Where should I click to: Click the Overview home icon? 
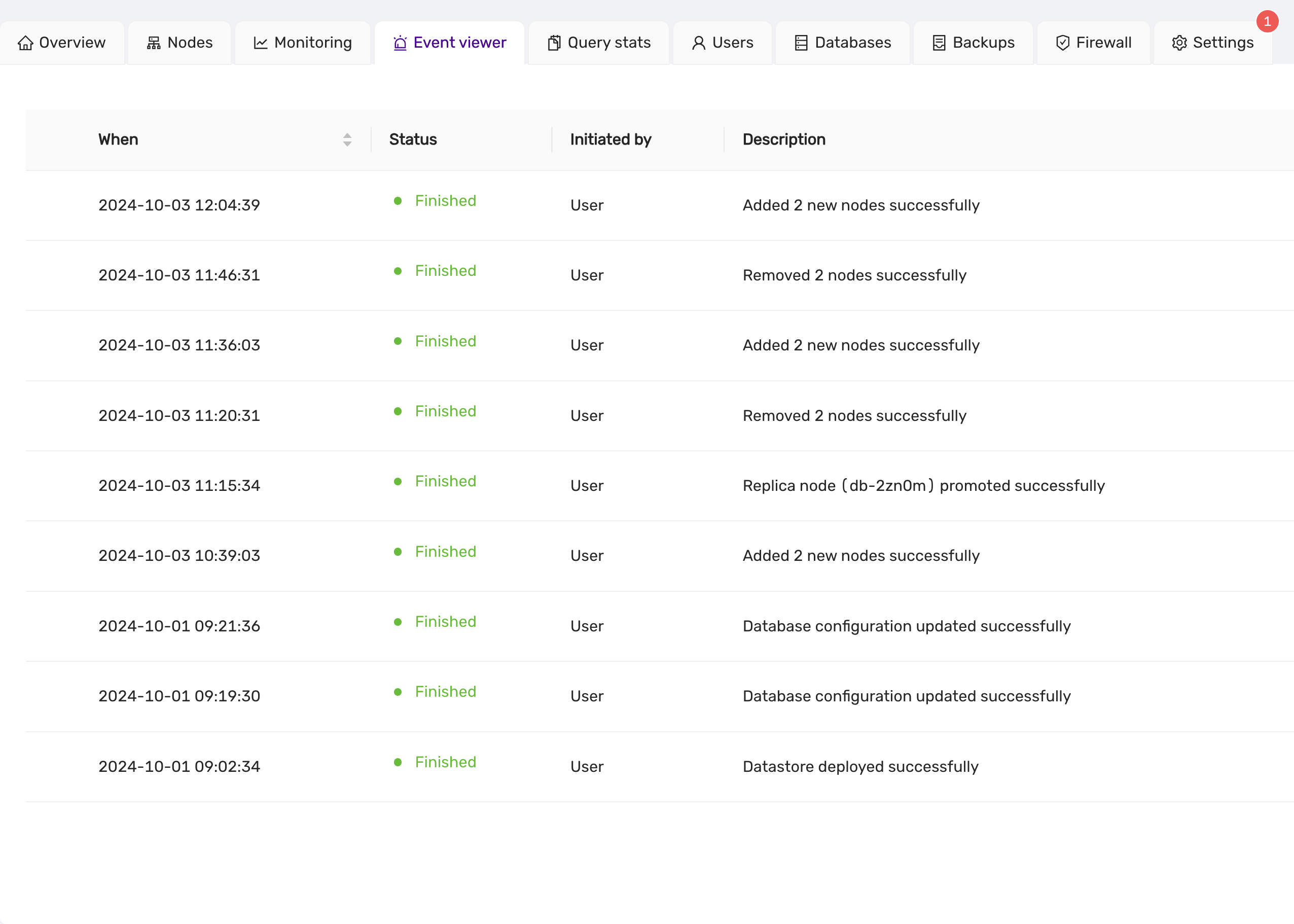click(x=25, y=43)
